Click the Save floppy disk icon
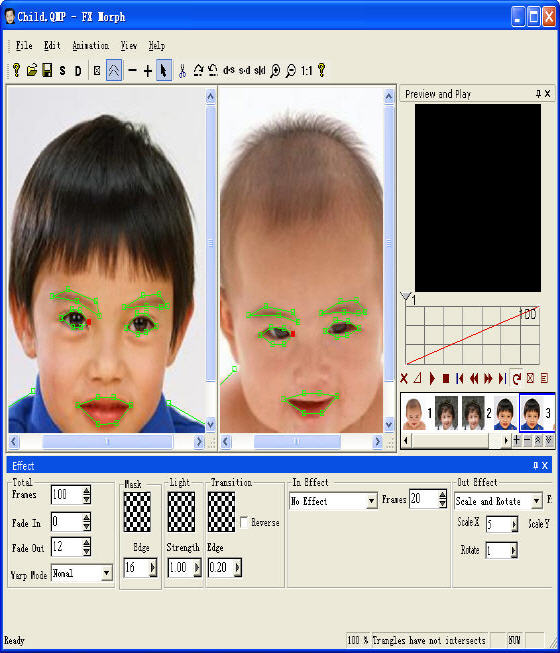 47,70
